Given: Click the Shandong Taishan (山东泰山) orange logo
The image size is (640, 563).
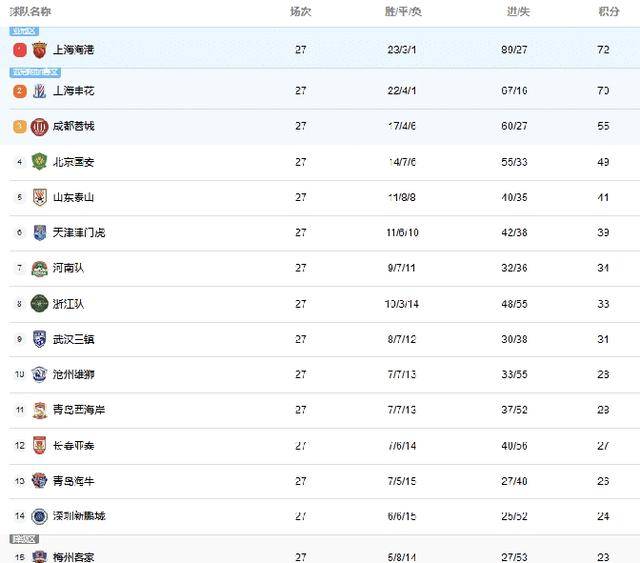Looking at the screenshot, I should coord(39,197).
